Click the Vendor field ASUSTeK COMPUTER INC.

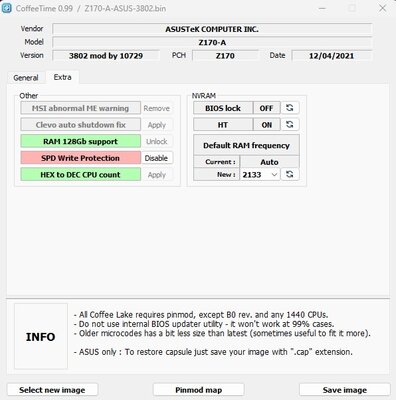click(212, 29)
